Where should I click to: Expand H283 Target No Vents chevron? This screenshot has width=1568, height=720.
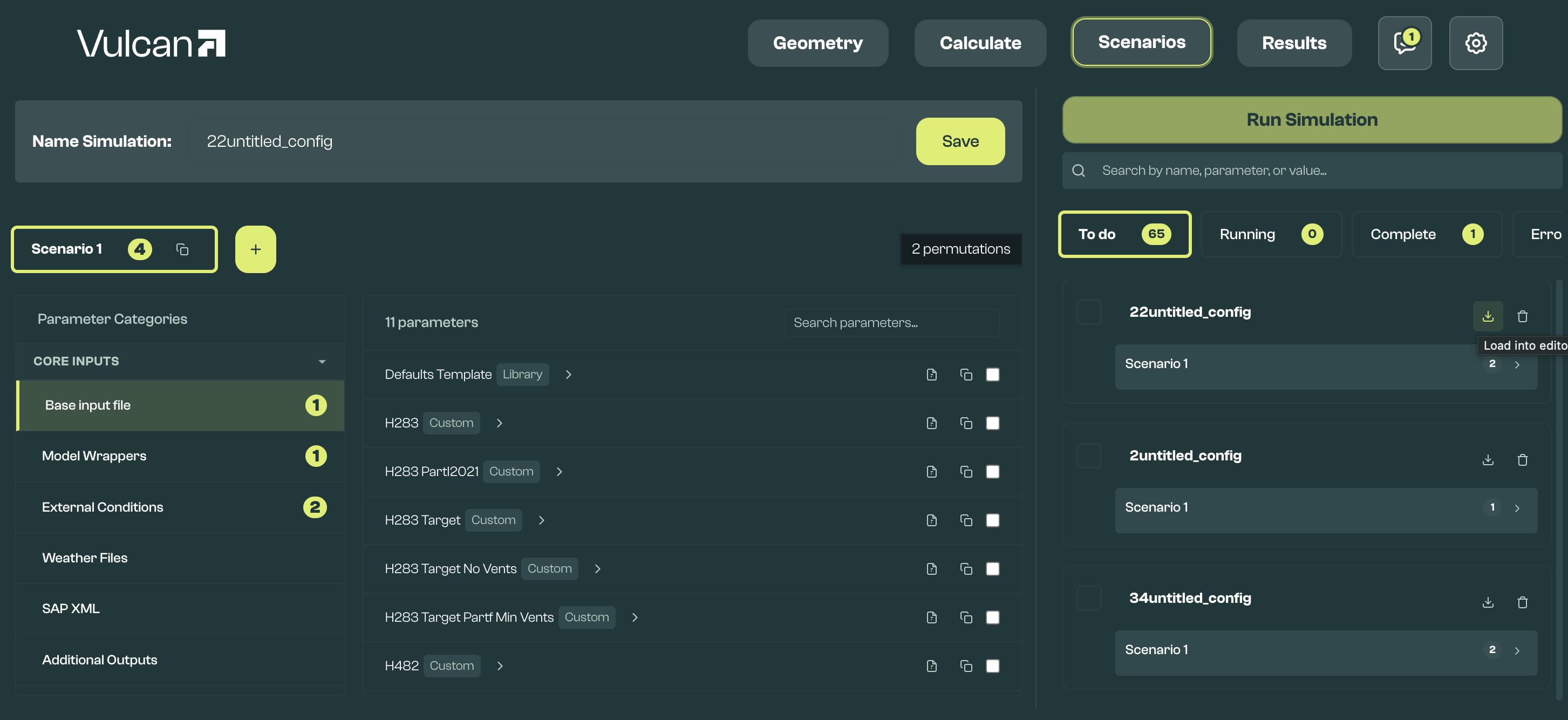coord(598,568)
